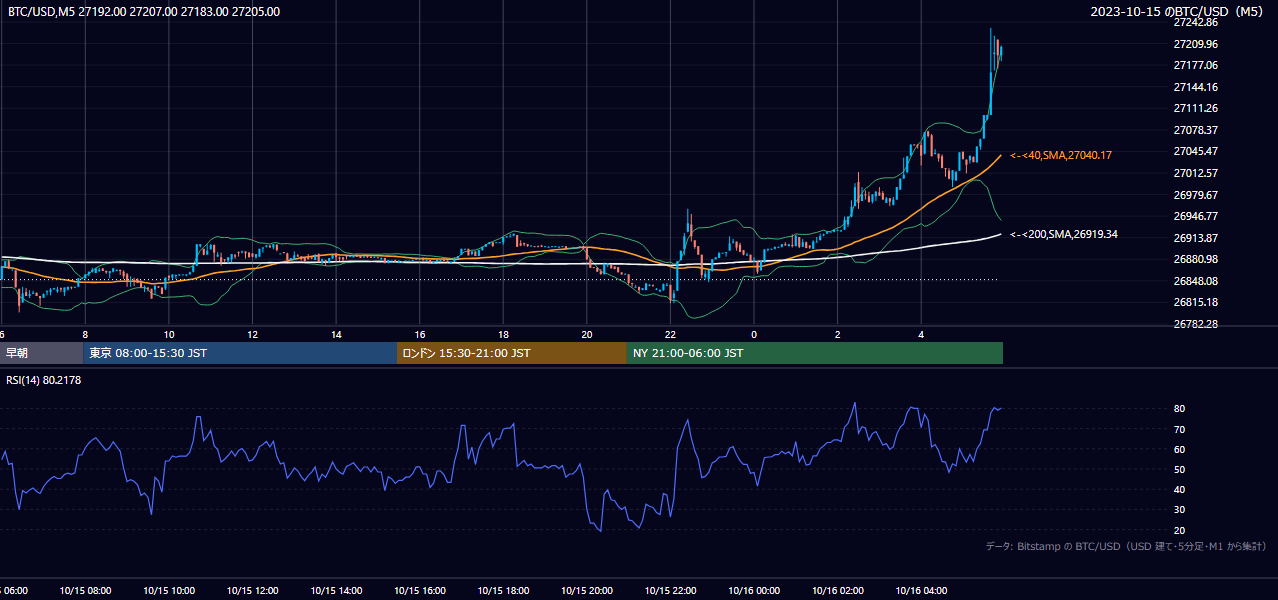
Task: Click hour label 10 below price chart
Action: (169, 335)
